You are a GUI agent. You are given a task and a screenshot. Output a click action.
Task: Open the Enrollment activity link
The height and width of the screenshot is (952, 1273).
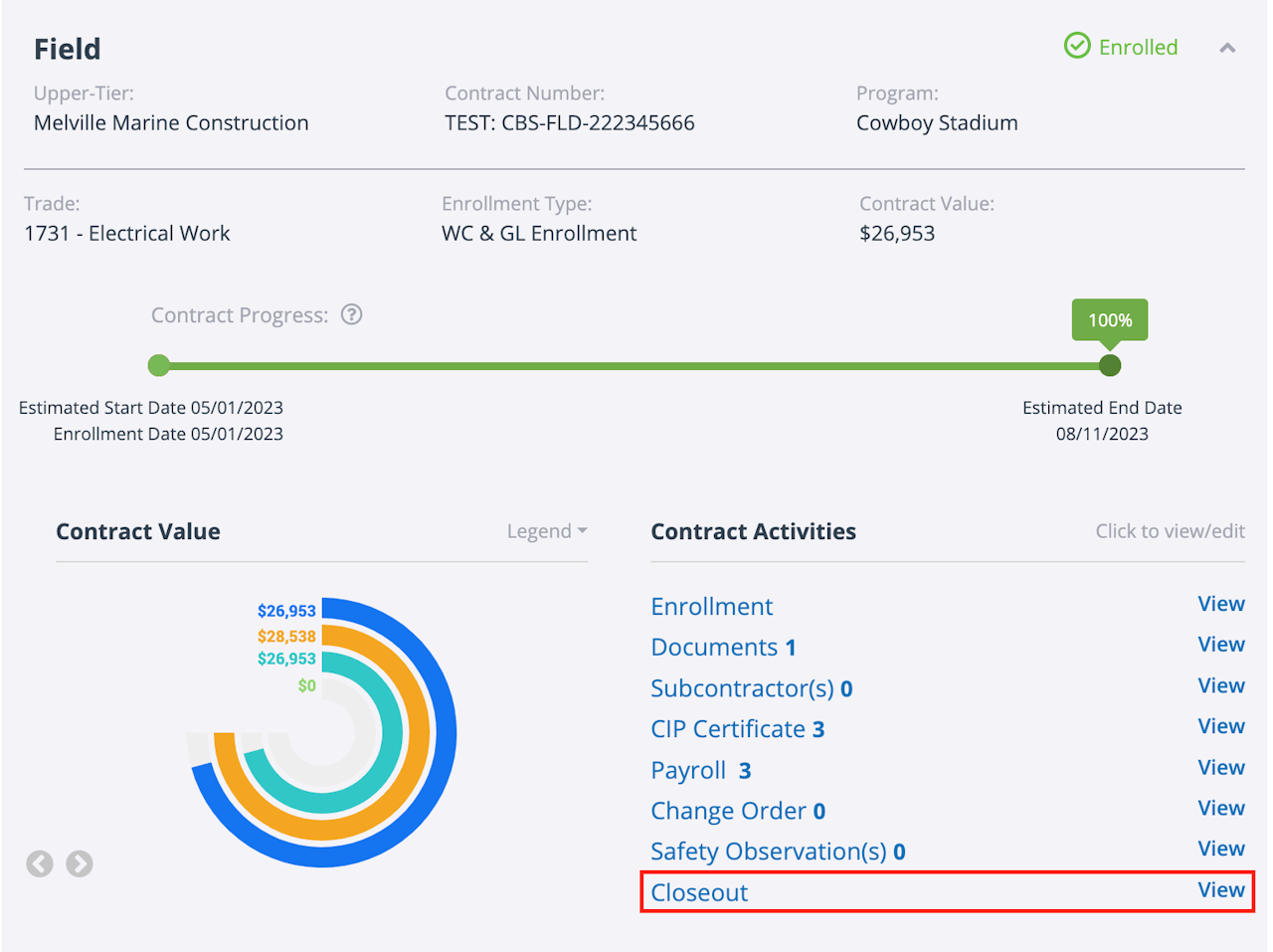point(711,607)
